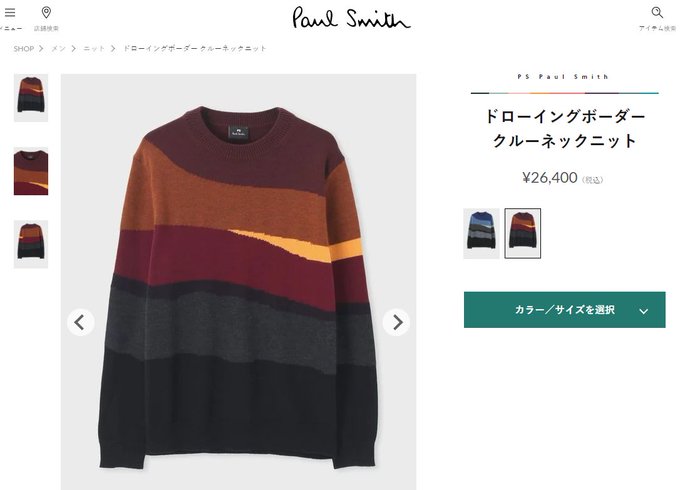The height and width of the screenshot is (490, 680).
Task: Open the メンズ breadcrumb link
Action: [58, 49]
